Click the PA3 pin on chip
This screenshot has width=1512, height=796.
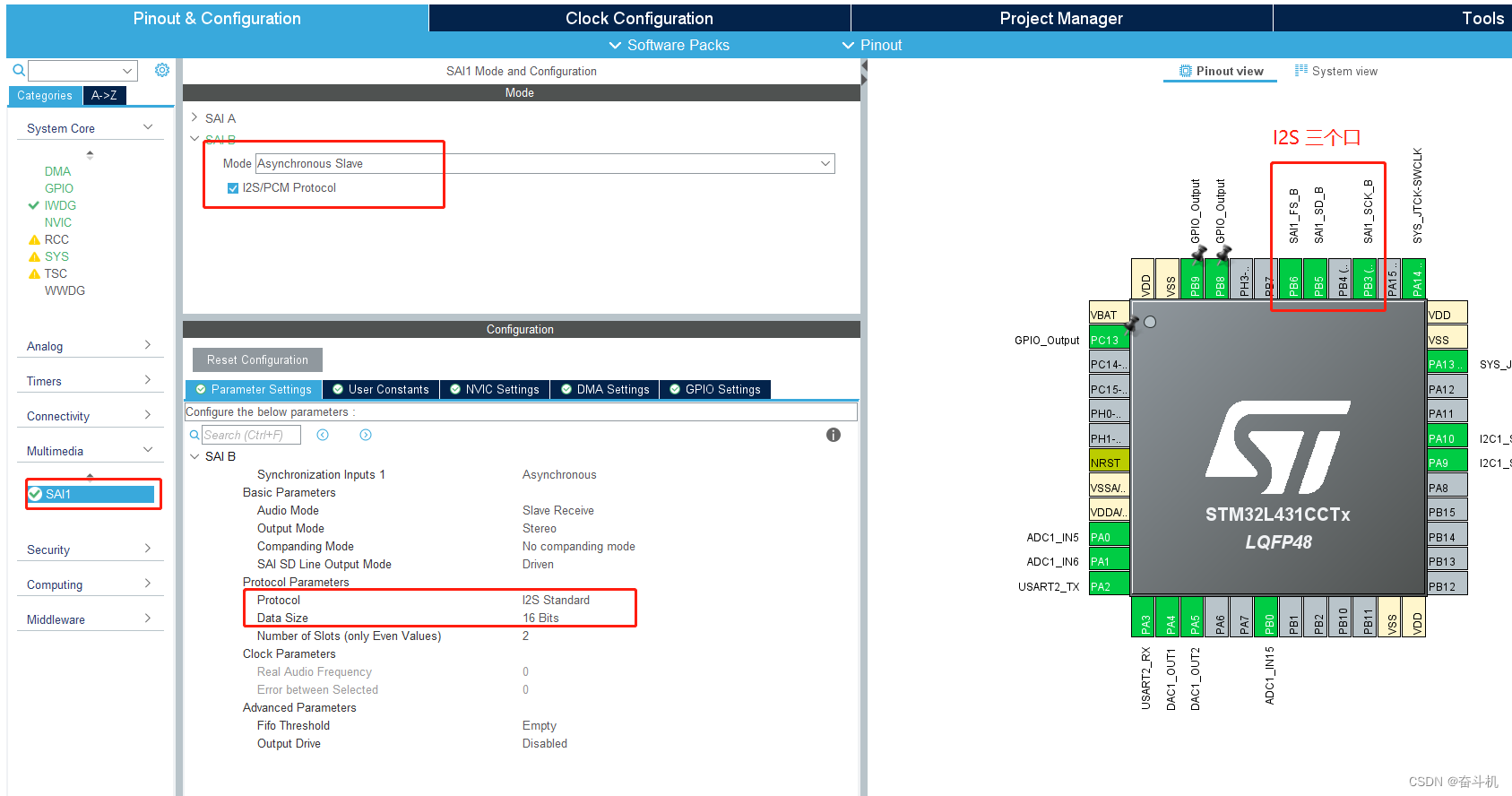point(1143,617)
